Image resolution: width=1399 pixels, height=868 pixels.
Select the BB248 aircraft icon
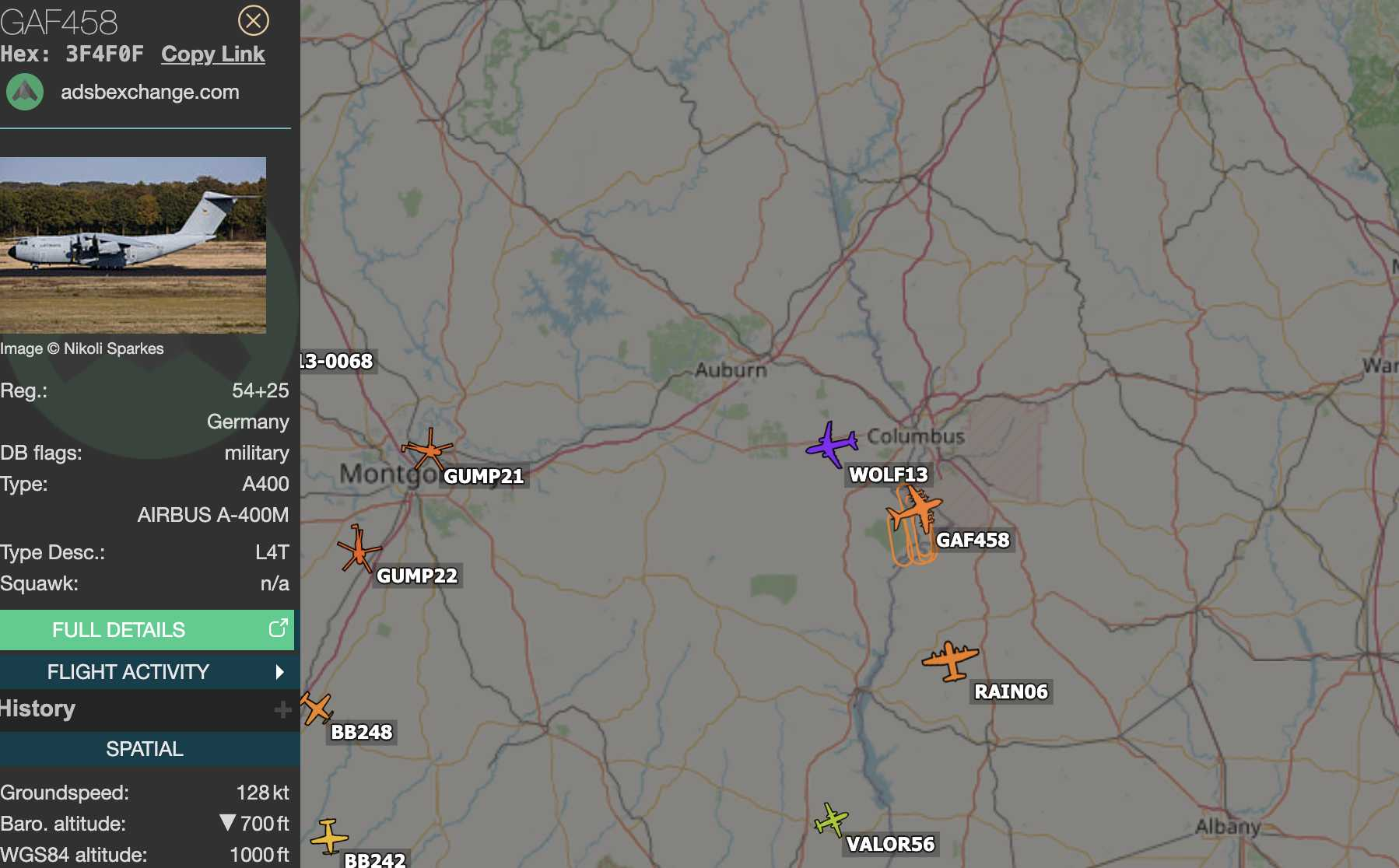[x=317, y=708]
